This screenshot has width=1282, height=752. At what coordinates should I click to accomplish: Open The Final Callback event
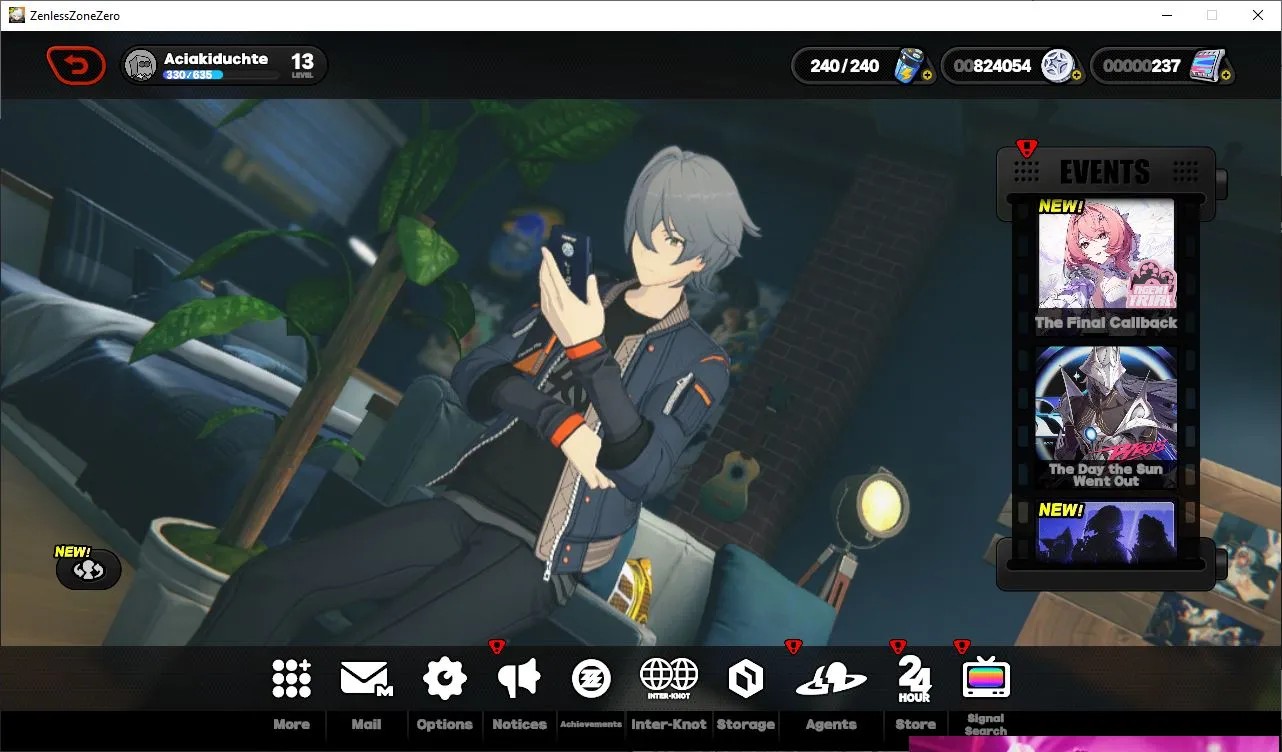tap(1106, 266)
